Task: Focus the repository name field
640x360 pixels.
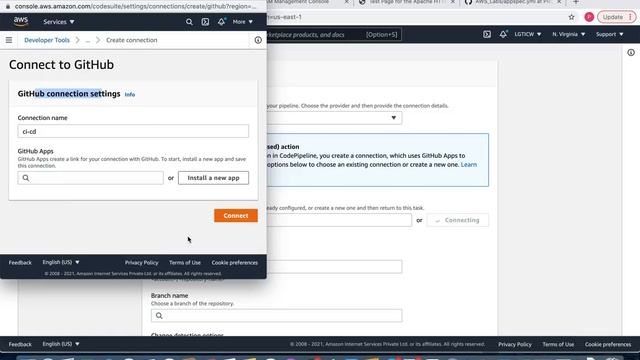Action: tap(334, 267)
